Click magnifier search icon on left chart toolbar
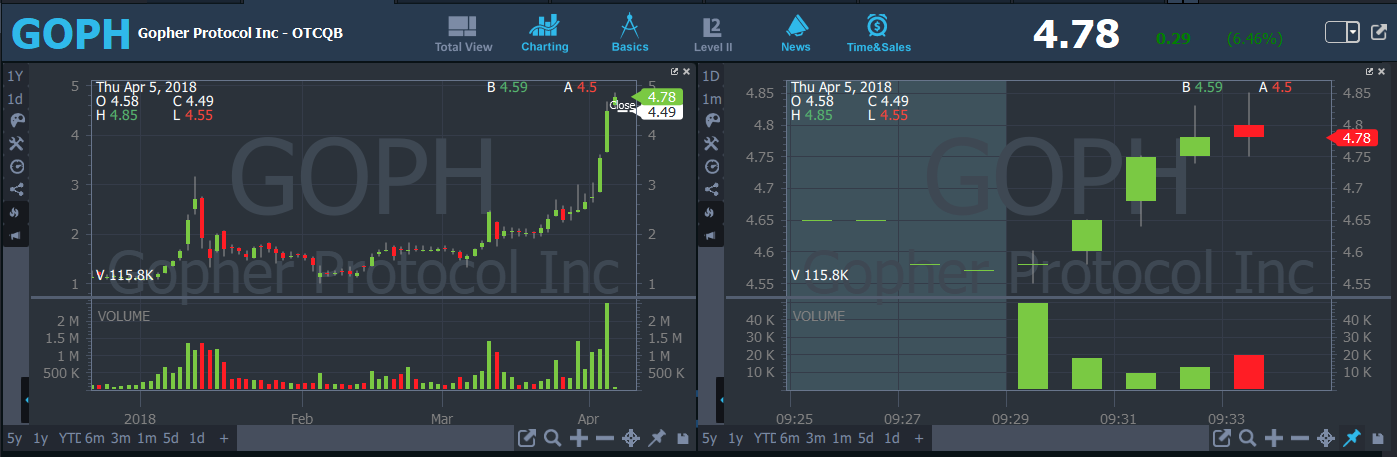1397x457 pixels. [552, 438]
